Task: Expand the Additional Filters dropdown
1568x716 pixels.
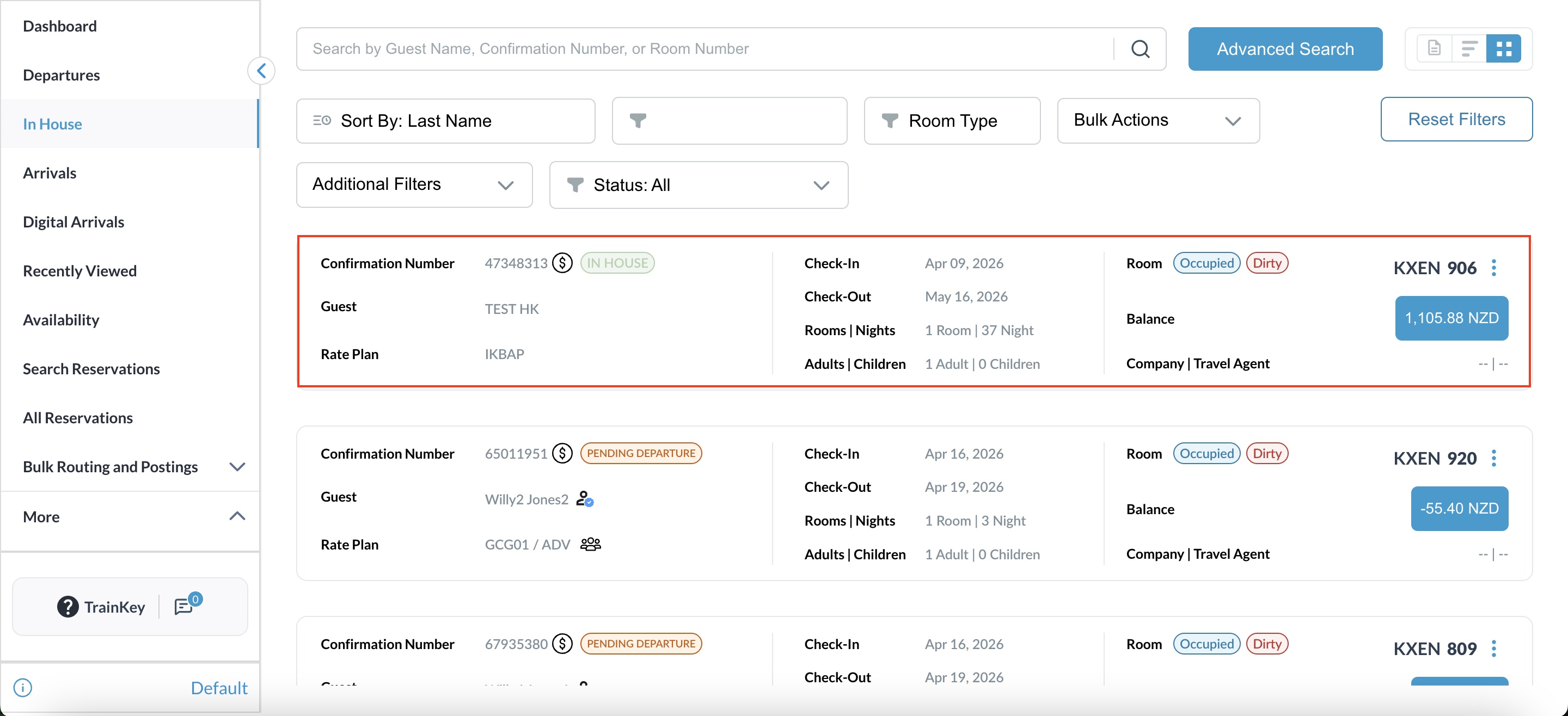Action: point(414,185)
